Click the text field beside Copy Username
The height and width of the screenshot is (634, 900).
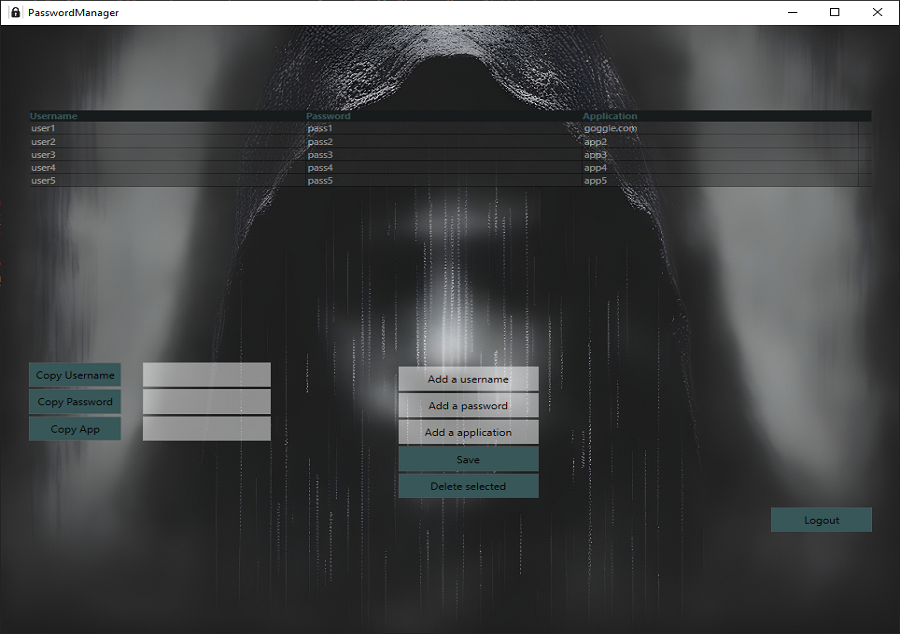[206, 375]
